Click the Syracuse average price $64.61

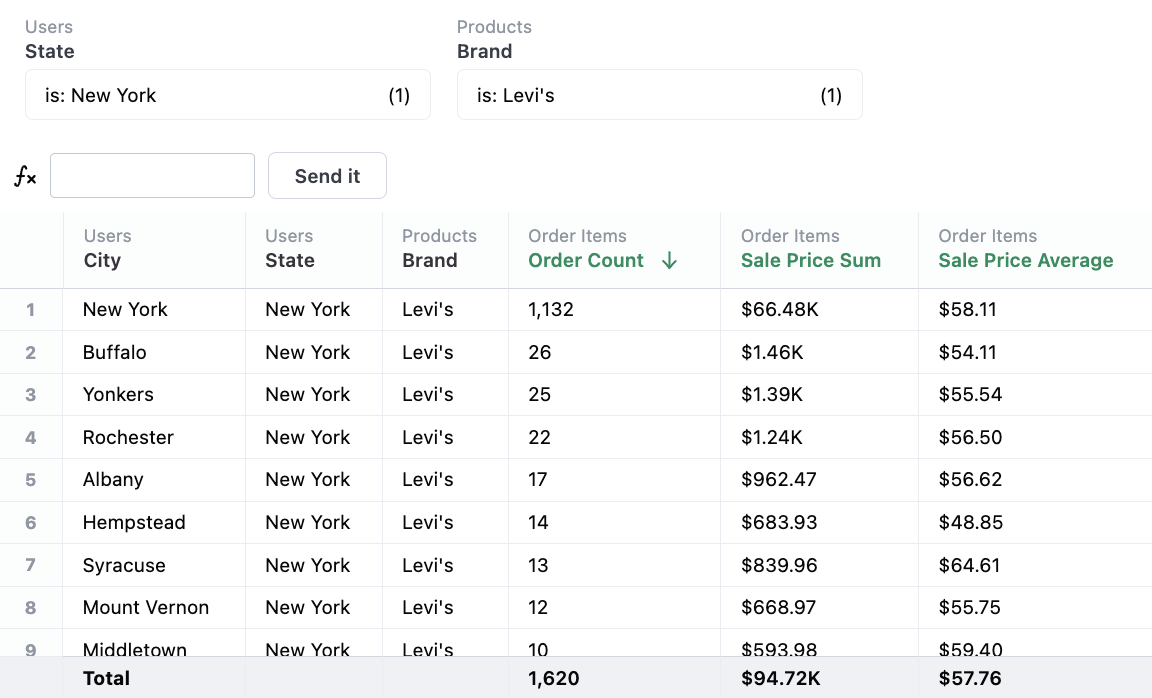pos(969,565)
